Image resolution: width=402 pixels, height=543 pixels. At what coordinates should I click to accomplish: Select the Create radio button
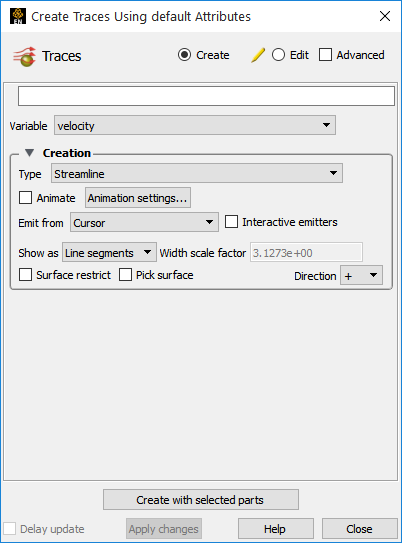(x=184, y=55)
